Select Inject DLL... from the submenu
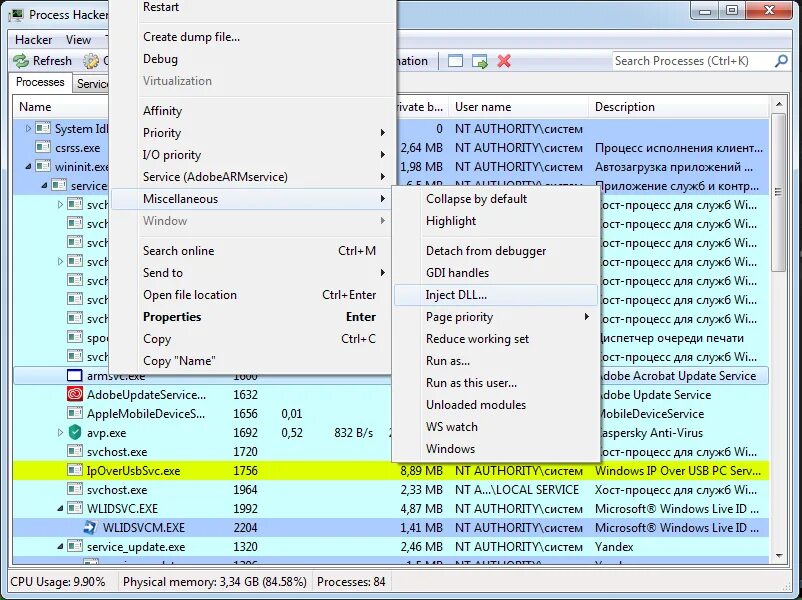The image size is (802, 600). pyautogui.click(x=496, y=295)
